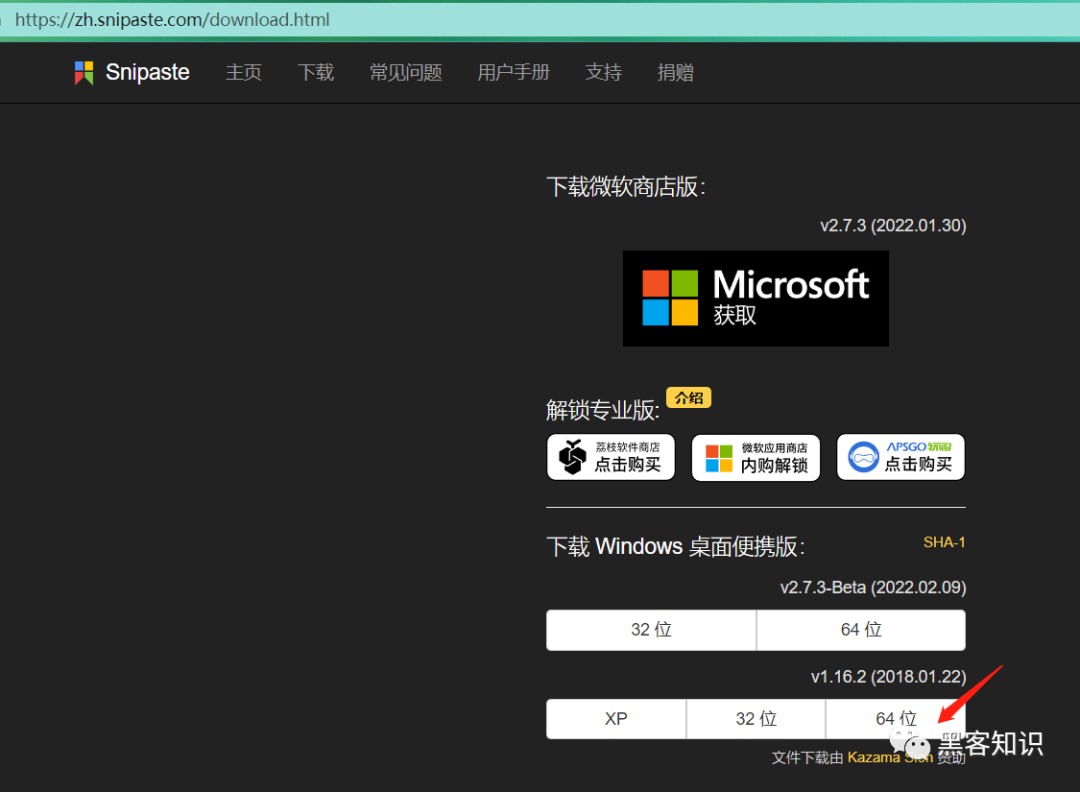Click the 下载 Windows 桌面便携版 heading
1080x792 pixels.
(676, 546)
